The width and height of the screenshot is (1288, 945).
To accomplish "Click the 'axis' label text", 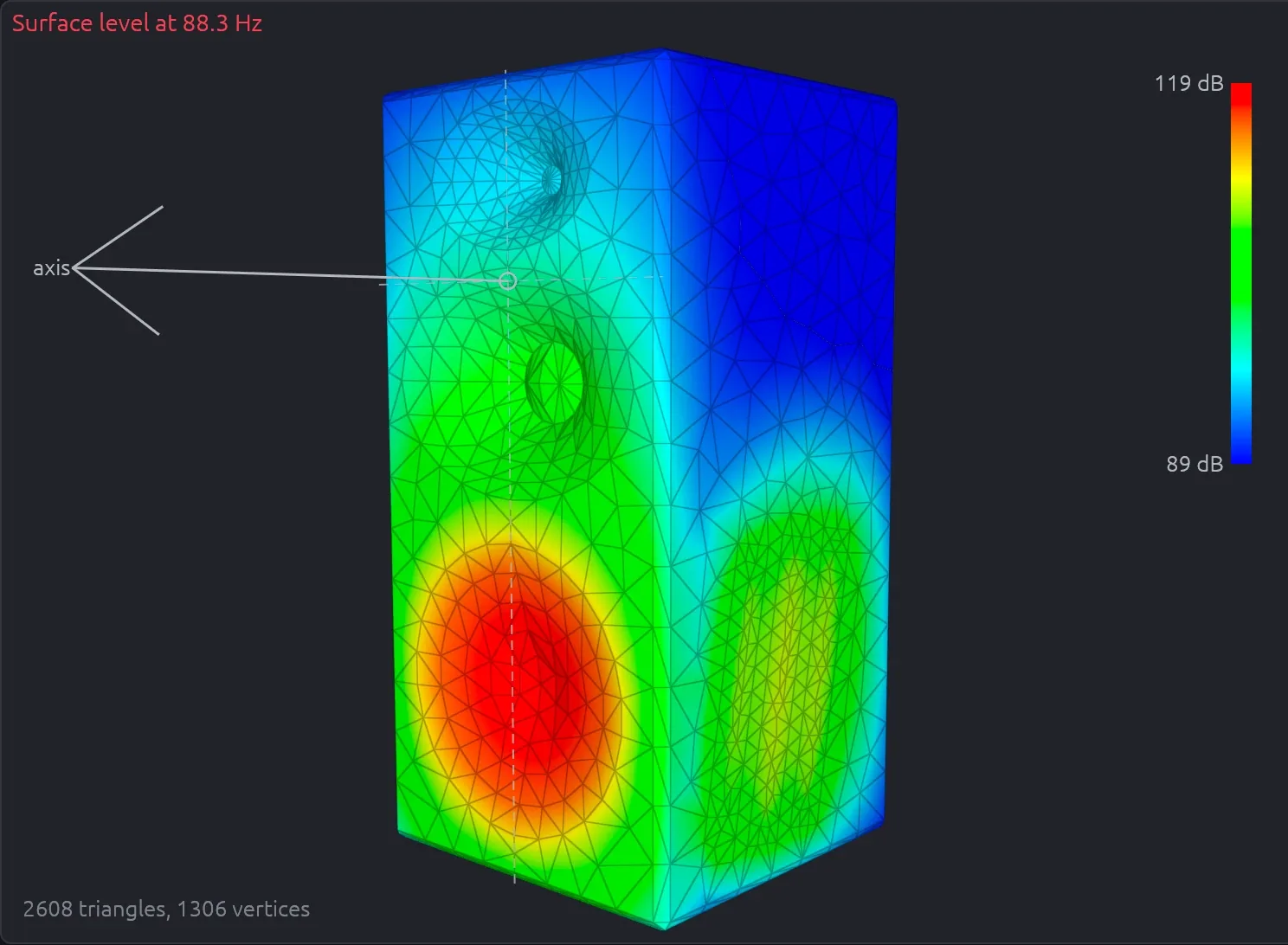I will (x=51, y=268).
